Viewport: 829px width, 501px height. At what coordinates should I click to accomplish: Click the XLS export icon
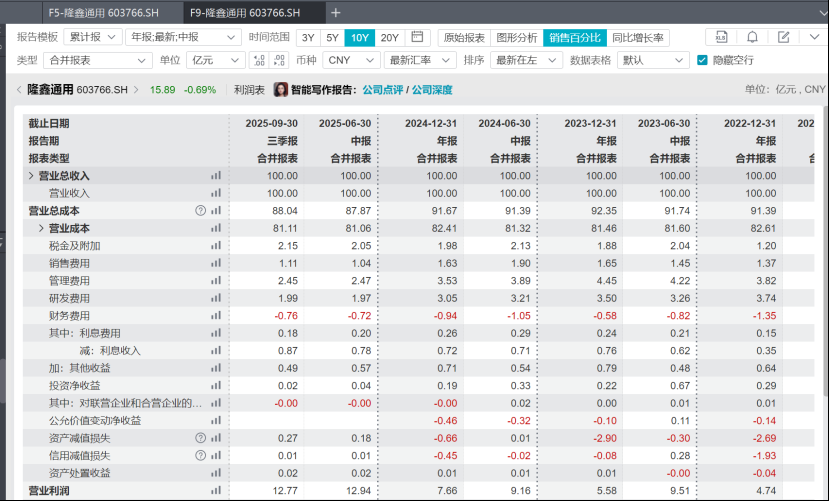721,38
